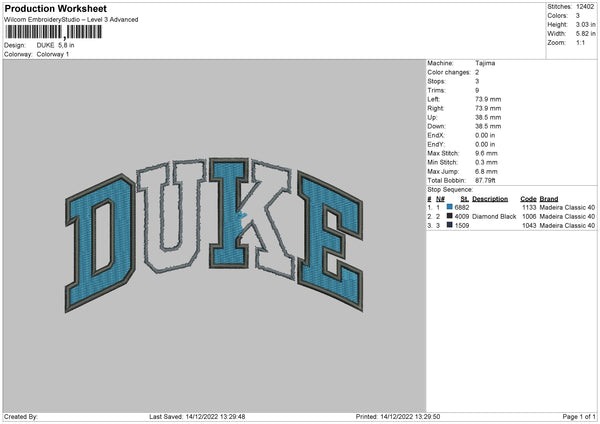Click the Max Stitch value 9.6 mm

(x=486, y=153)
